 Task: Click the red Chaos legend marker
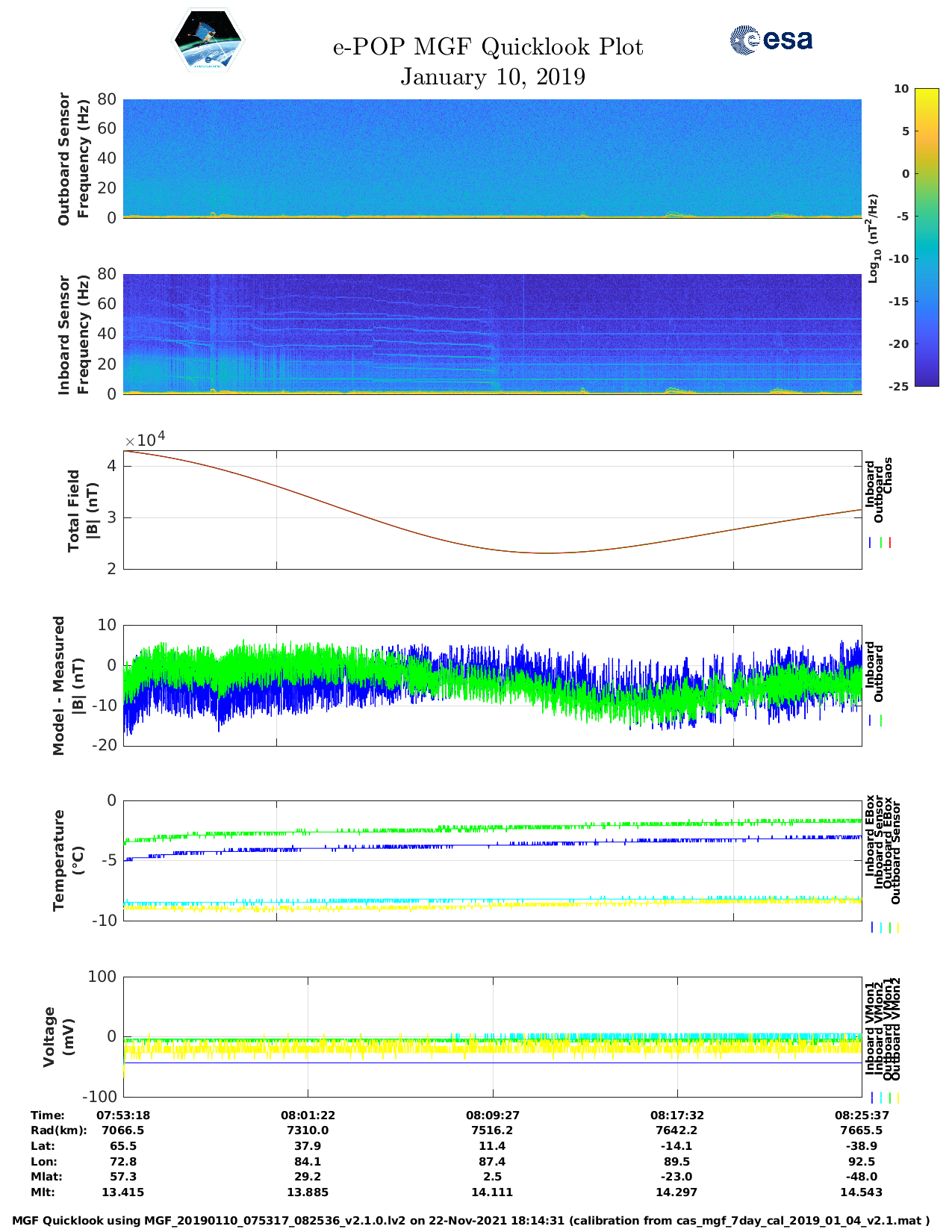pos(890,543)
